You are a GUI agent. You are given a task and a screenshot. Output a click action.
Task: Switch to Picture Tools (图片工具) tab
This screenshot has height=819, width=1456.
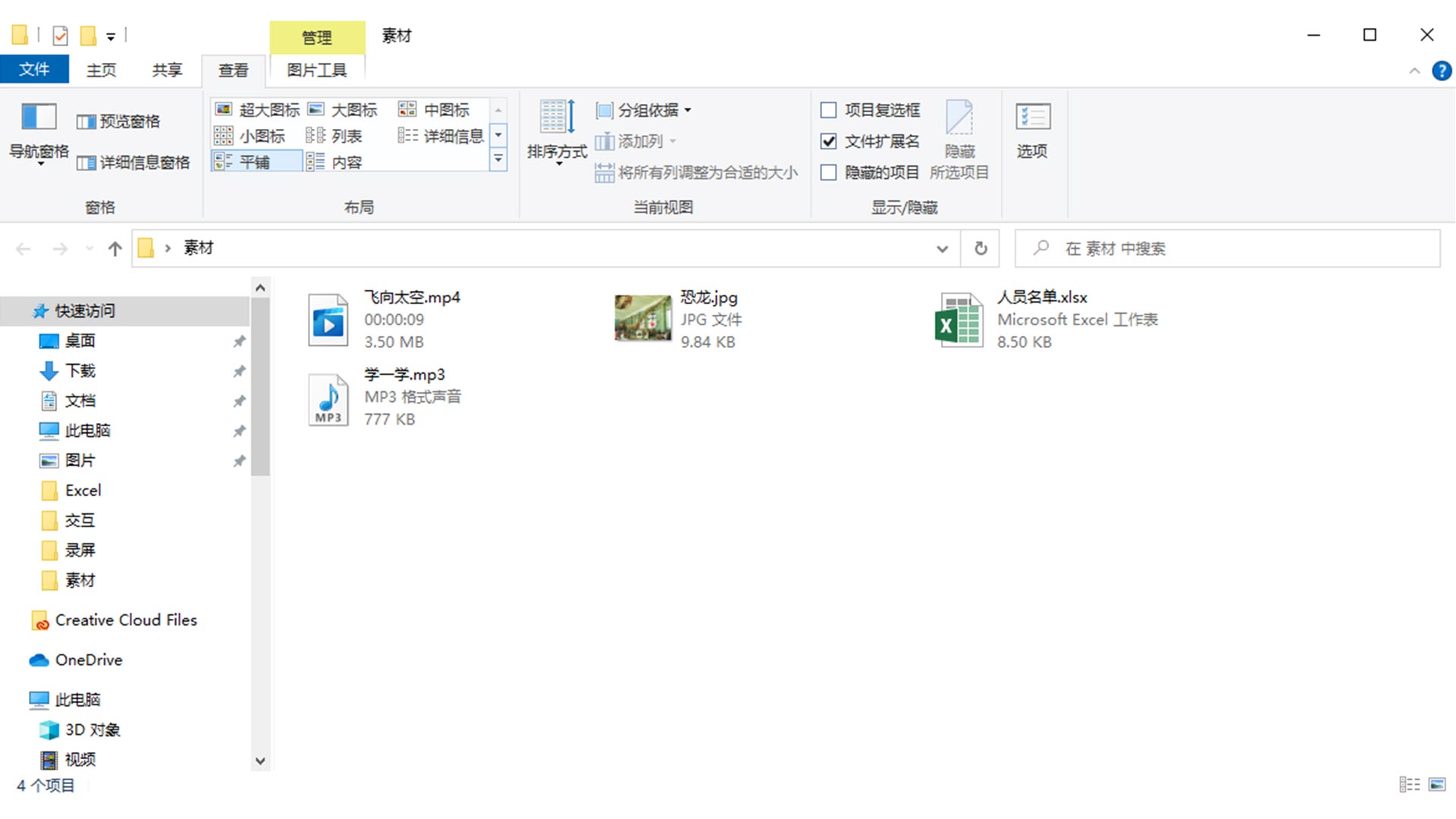point(317,70)
